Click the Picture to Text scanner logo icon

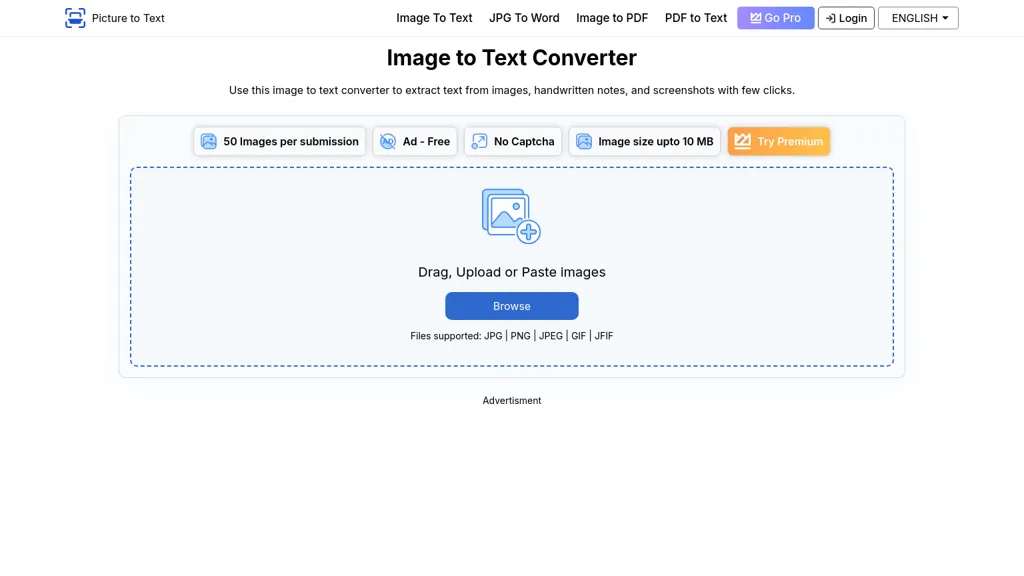[x=75, y=18]
